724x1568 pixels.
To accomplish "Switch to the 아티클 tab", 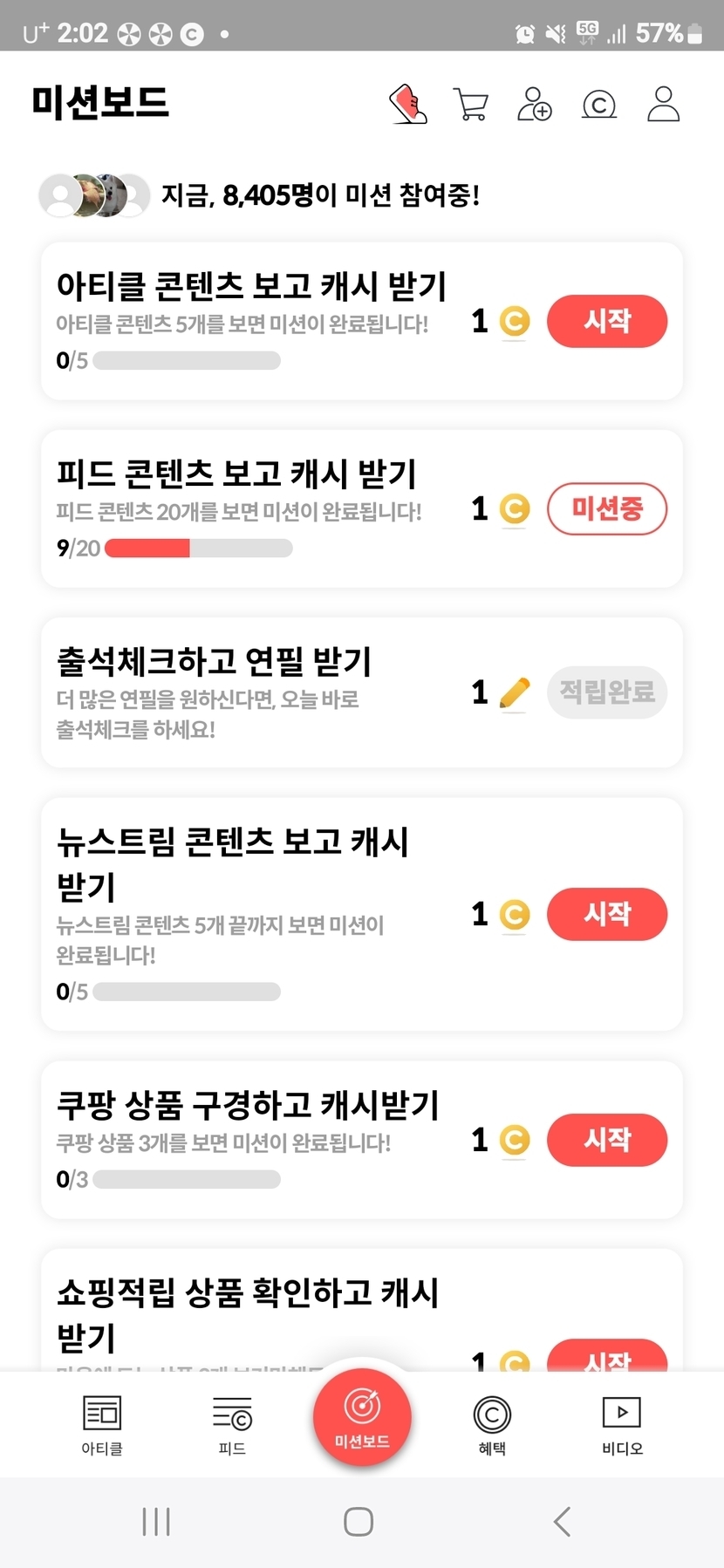I will (x=102, y=1425).
